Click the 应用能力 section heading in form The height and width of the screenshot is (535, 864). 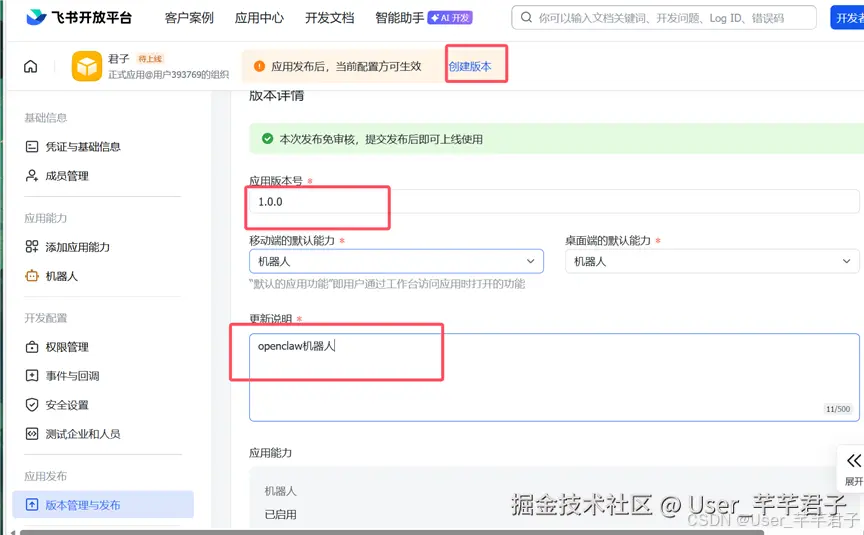(271, 453)
